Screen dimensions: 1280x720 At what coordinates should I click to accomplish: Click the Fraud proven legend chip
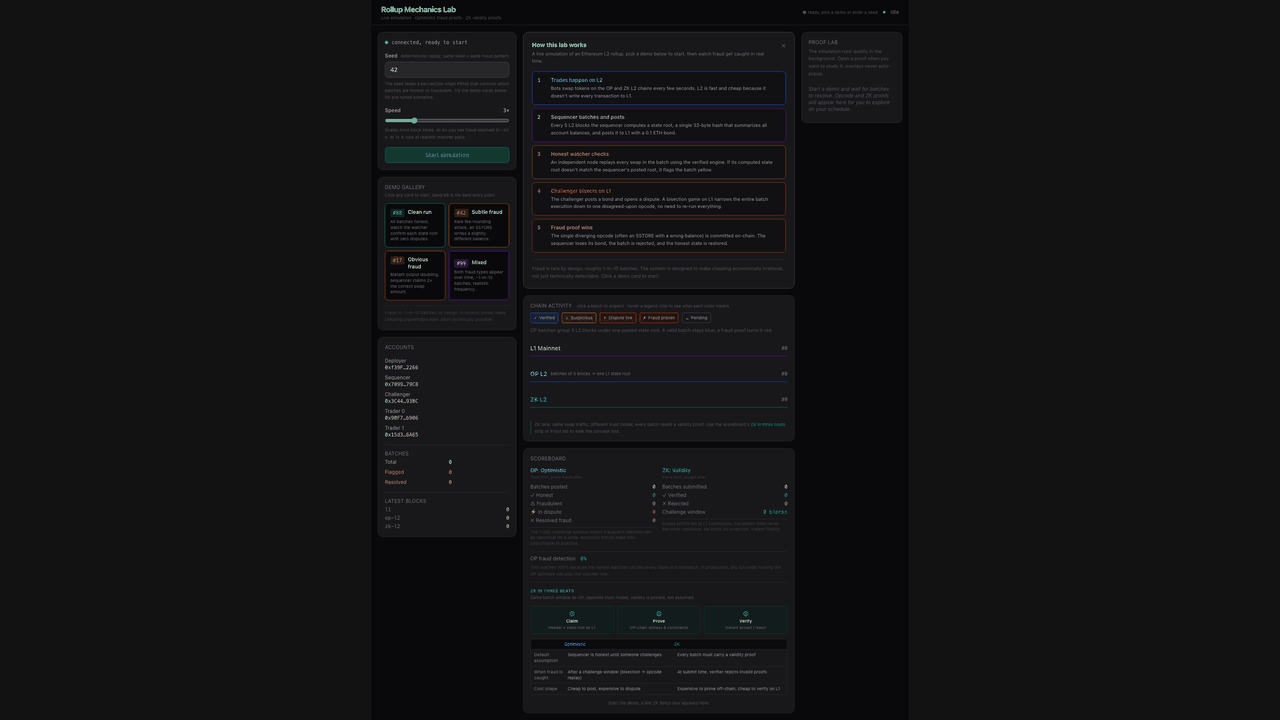point(659,318)
